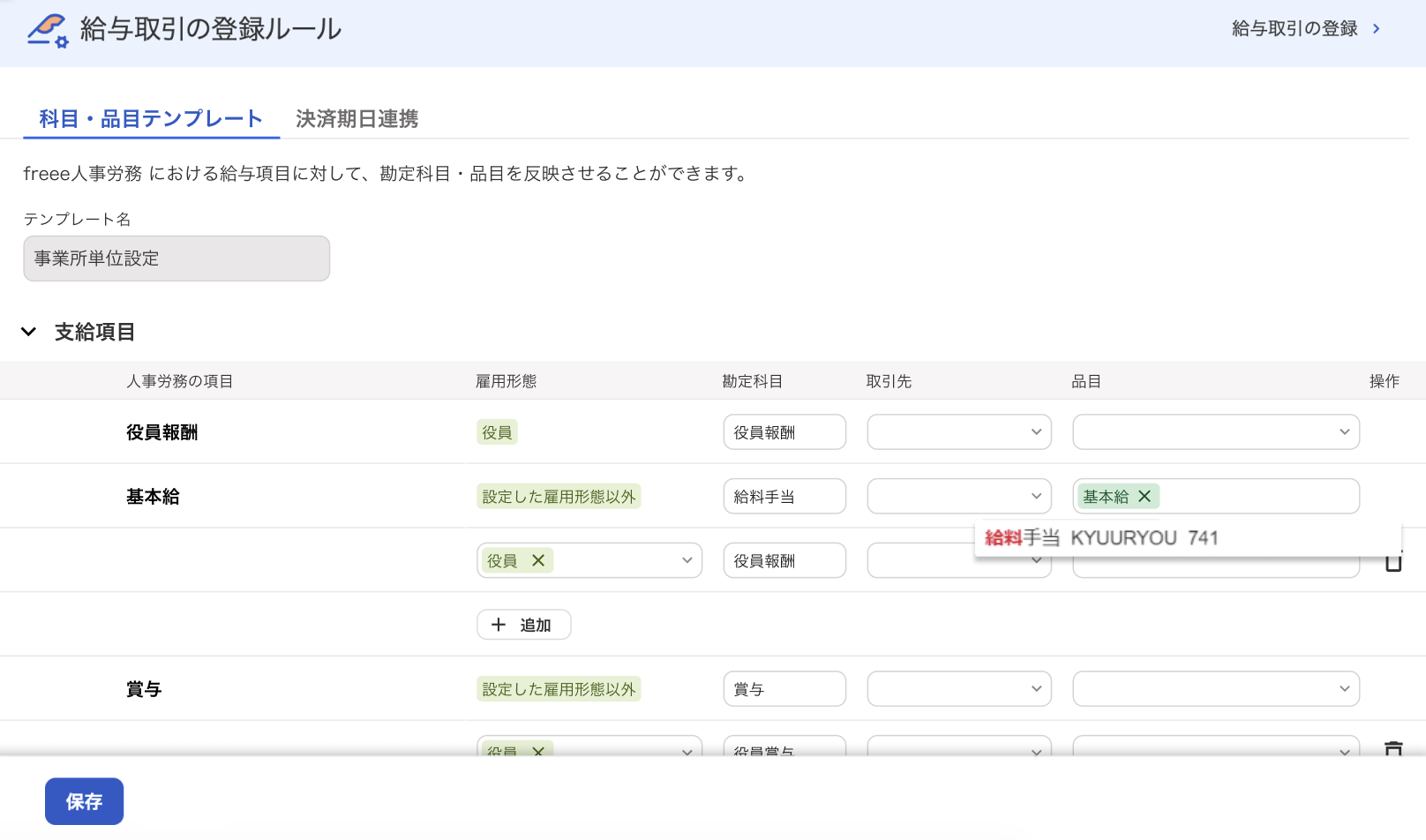1426x840 pixels.
Task: Click the 追加 button
Action: 524,625
